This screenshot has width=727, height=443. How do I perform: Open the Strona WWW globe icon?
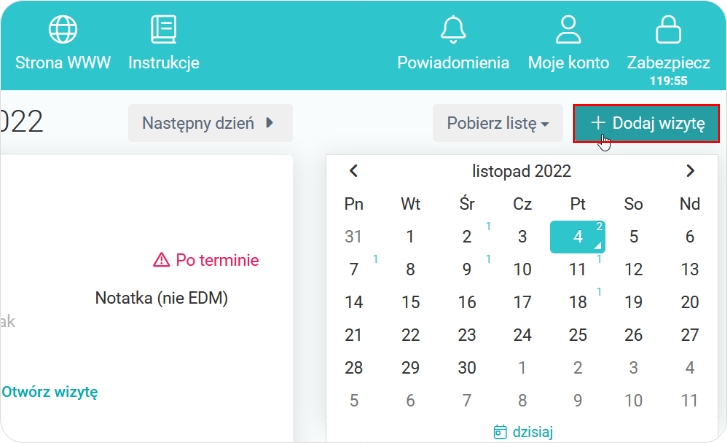point(63,30)
